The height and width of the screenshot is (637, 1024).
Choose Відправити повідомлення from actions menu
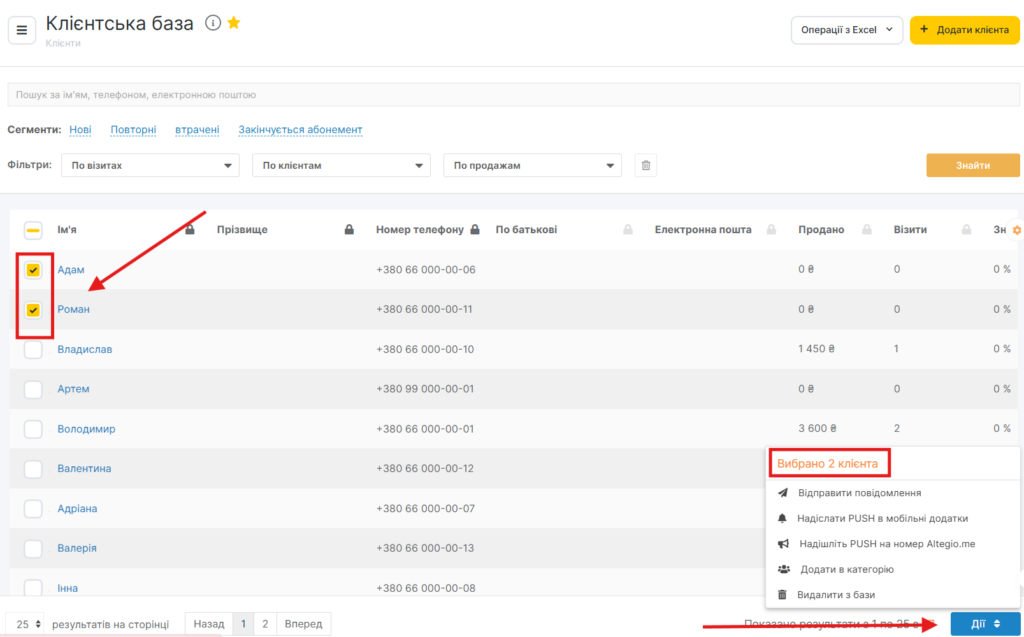click(x=860, y=493)
